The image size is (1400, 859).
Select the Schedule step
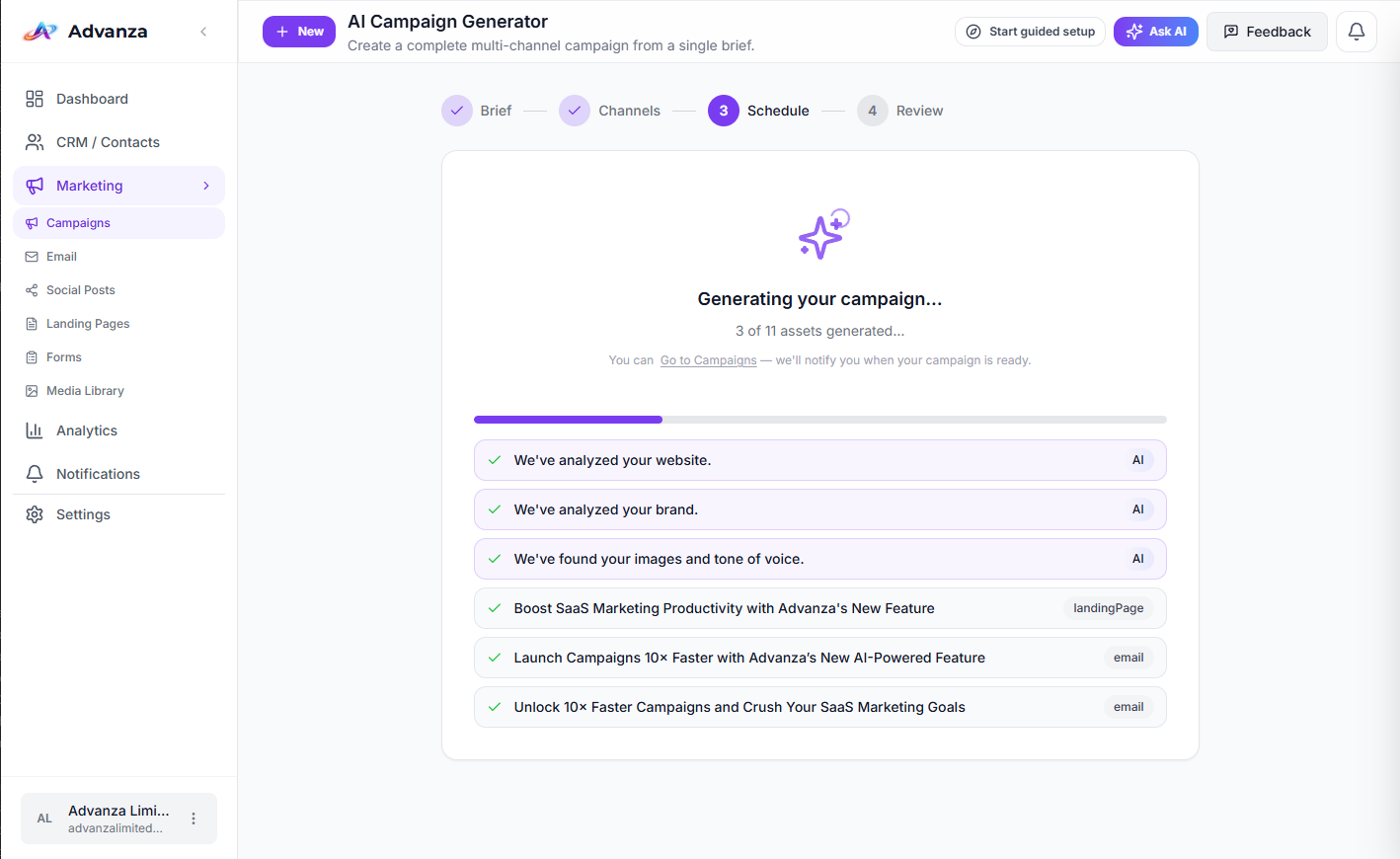(758, 111)
